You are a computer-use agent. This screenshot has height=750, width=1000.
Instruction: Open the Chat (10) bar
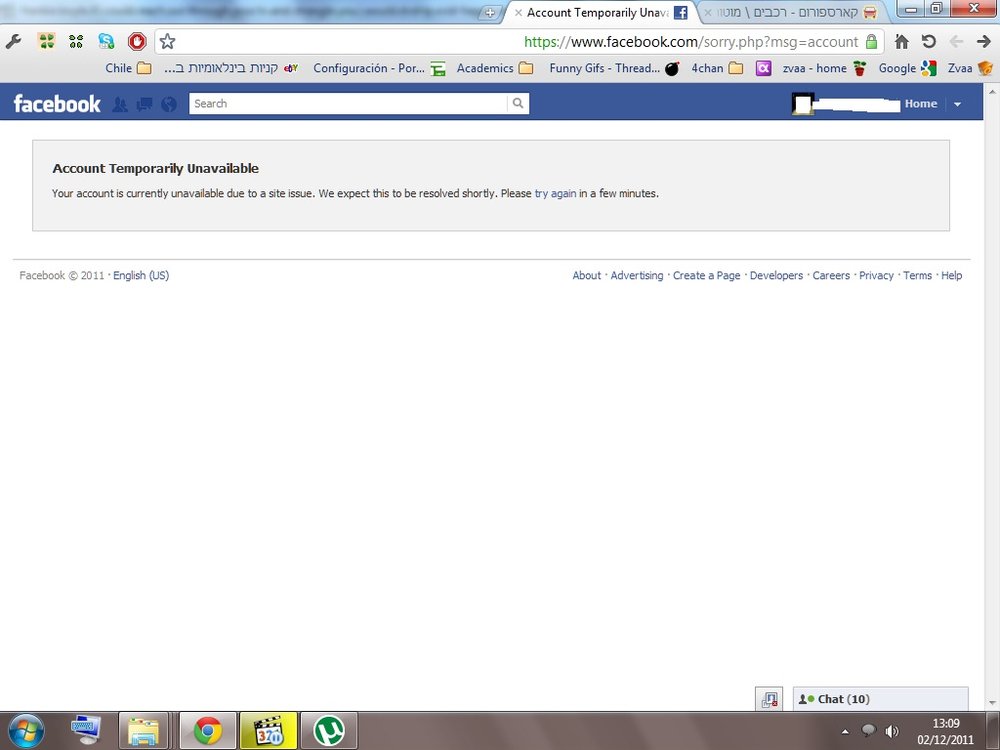pos(880,699)
